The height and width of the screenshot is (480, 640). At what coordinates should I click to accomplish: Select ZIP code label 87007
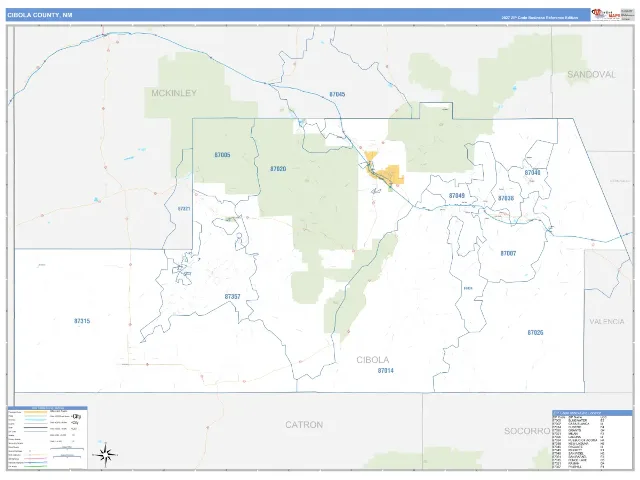point(508,253)
